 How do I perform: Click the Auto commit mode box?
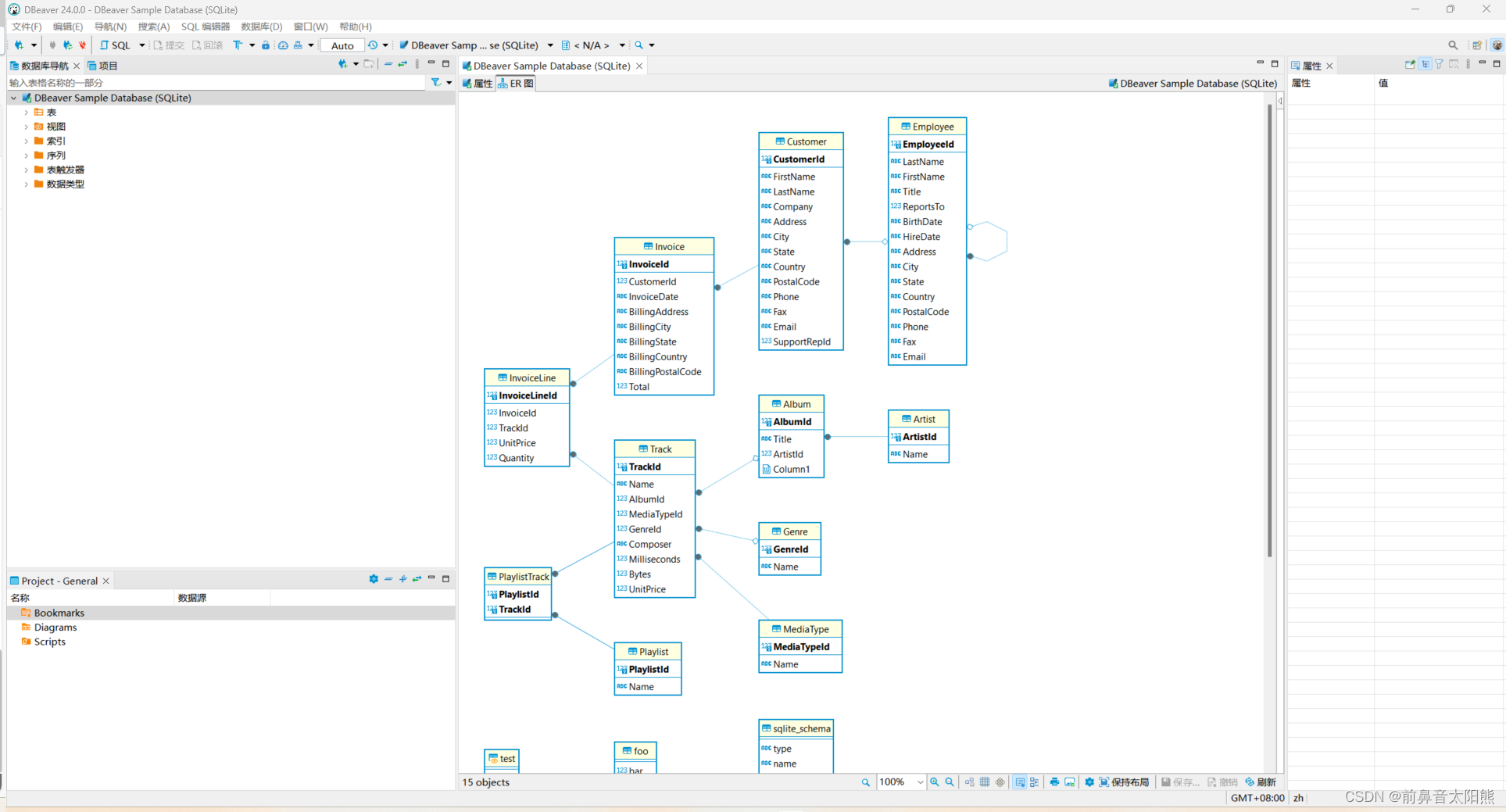[x=342, y=45]
